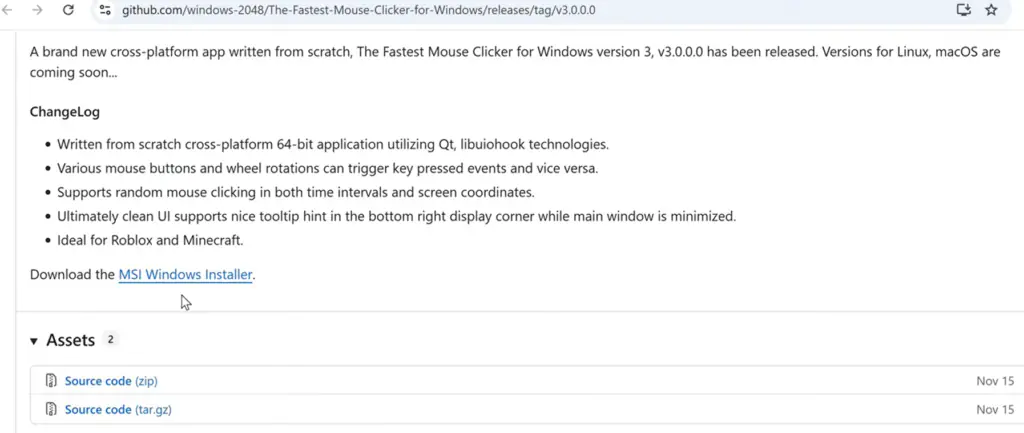
Task: Click the Assets count badge showing 2
Action: [x=111, y=340]
